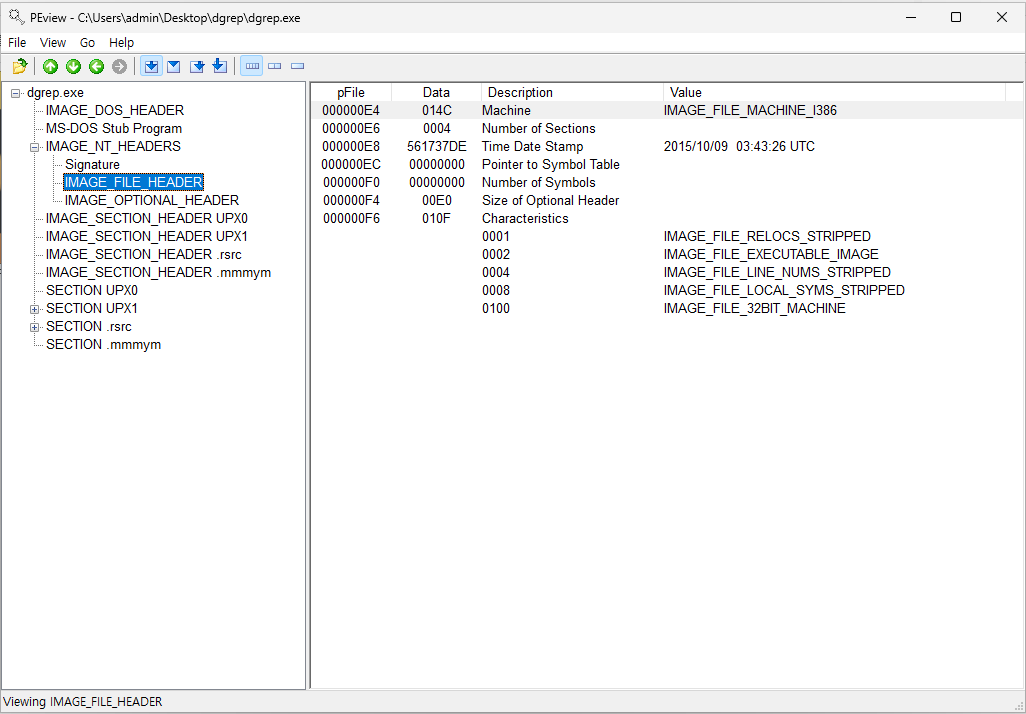Click IMAGE_FILE_EXECUTABLE_IMAGE value
This screenshot has width=1026, height=714.
[771, 255]
